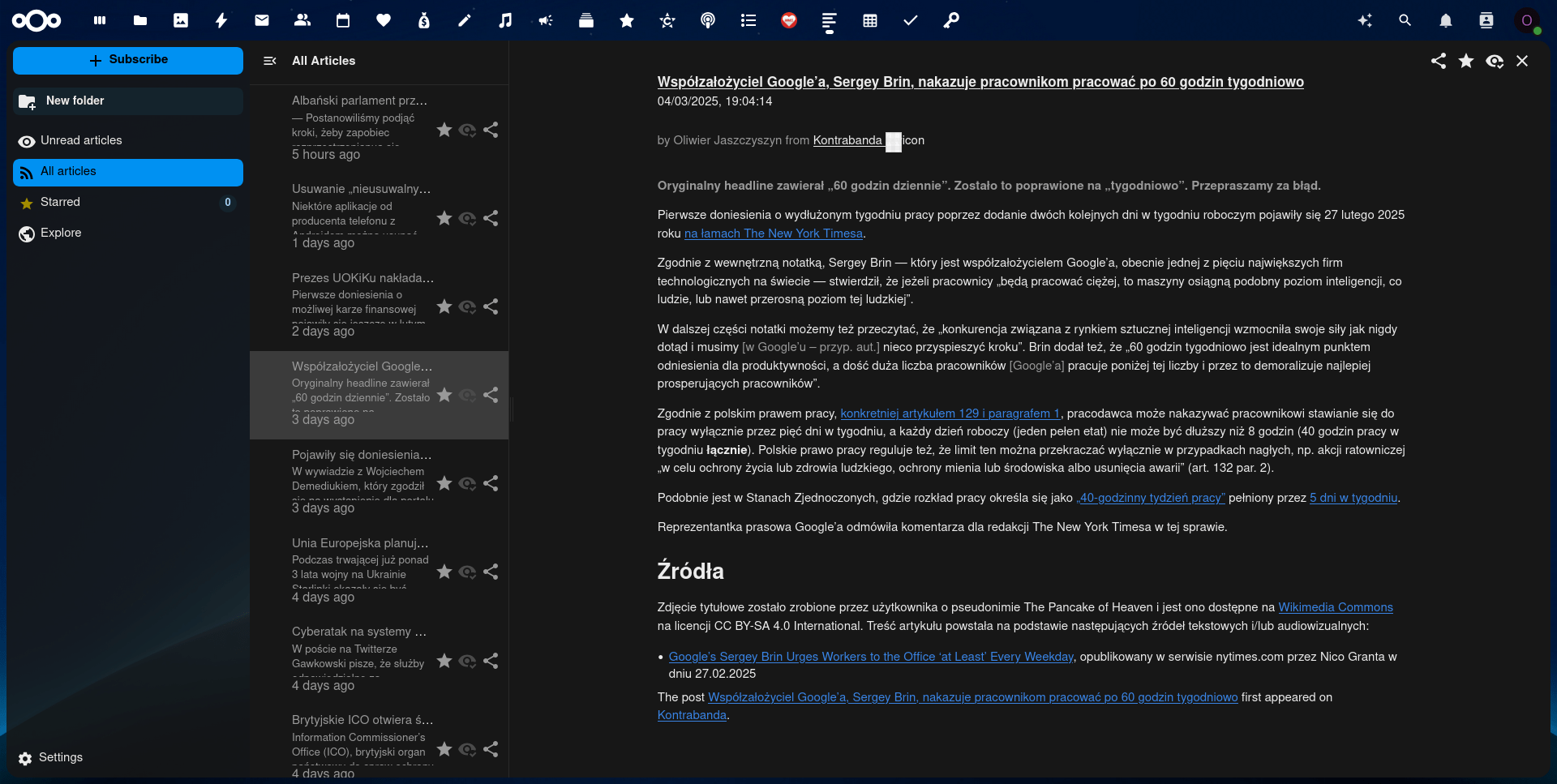Viewport: 1557px width, 784px height.
Task: Collapse the article list with header toggle icon
Action: 270,61
